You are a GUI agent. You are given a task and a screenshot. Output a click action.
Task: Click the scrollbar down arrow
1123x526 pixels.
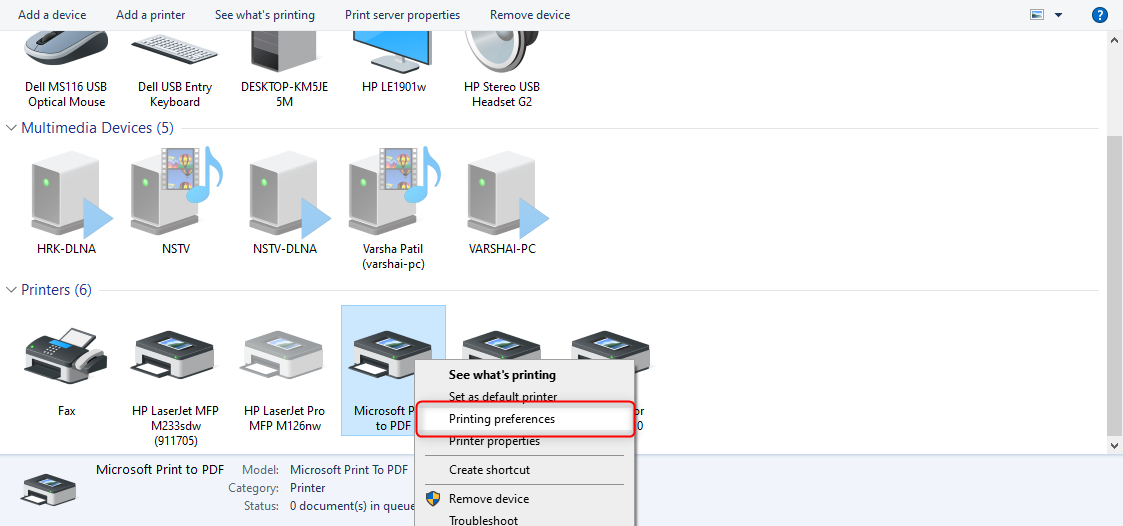(1114, 445)
